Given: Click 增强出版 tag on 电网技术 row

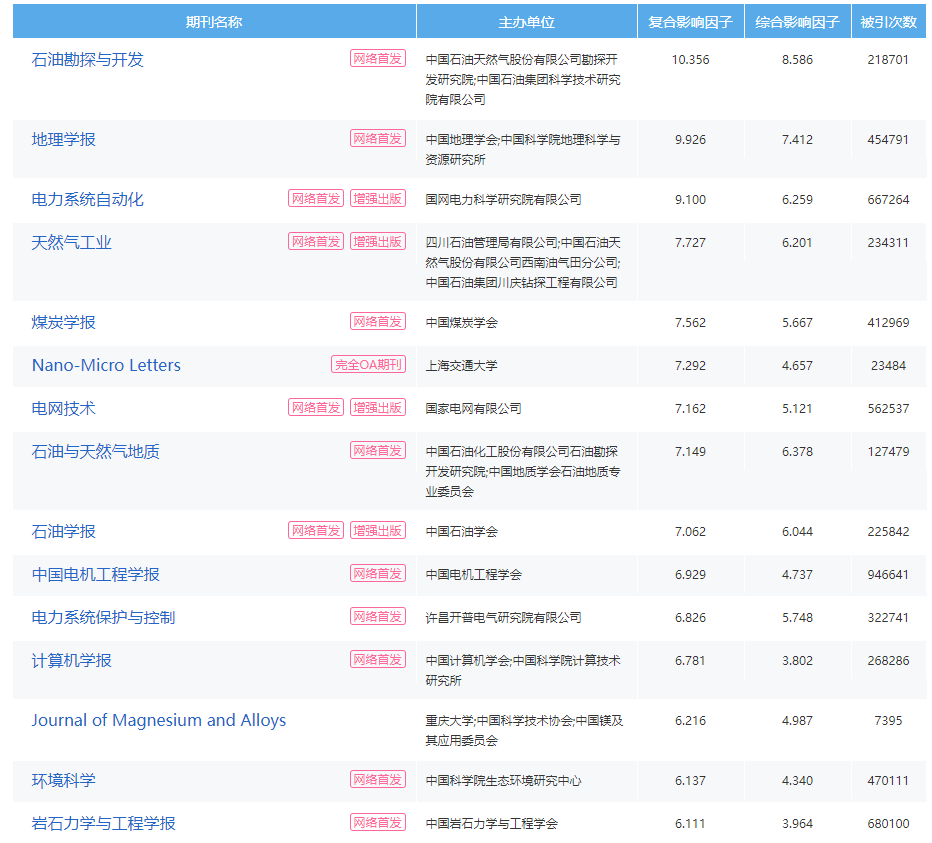Looking at the screenshot, I should [378, 407].
